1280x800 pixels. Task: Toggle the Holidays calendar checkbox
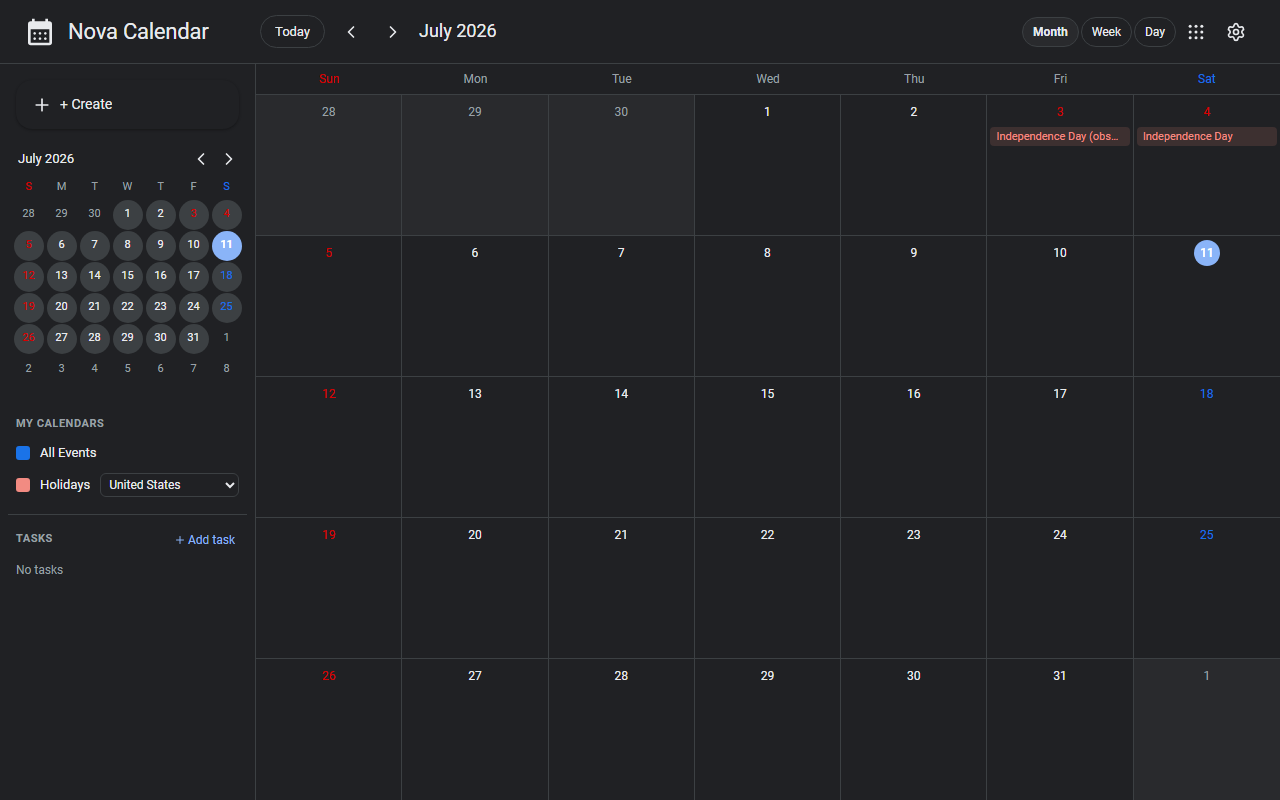pyautogui.click(x=23, y=485)
